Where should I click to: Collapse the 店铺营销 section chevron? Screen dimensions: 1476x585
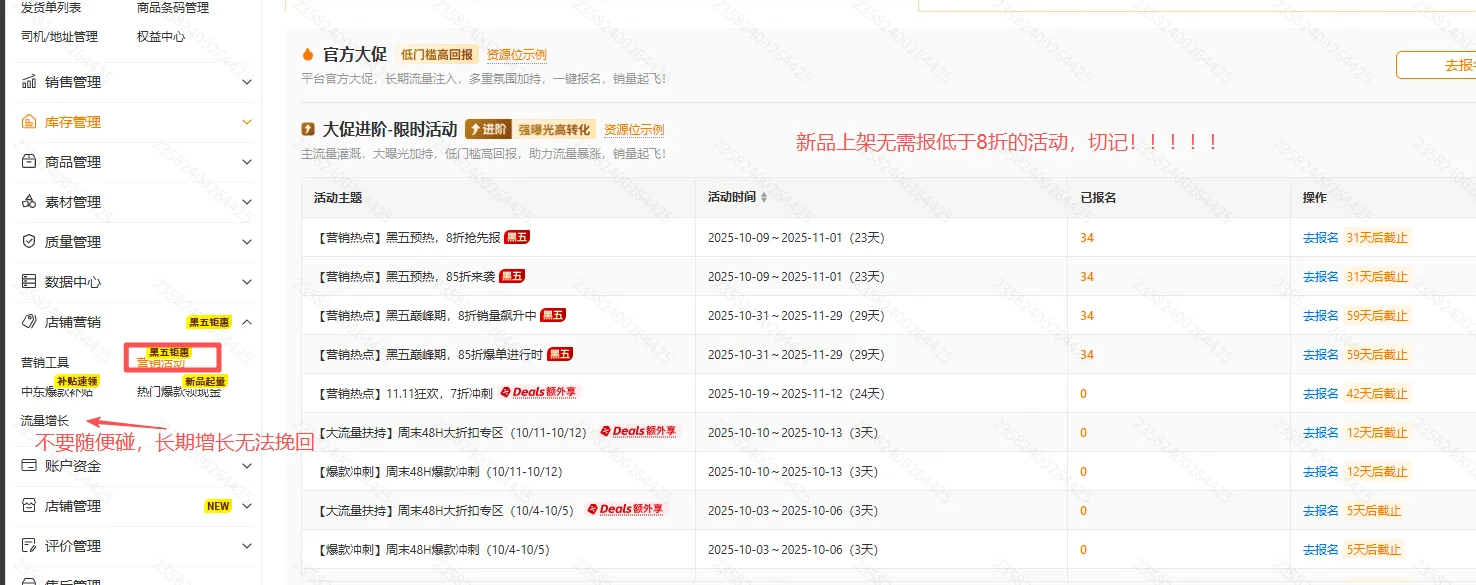[x=247, y=322]
